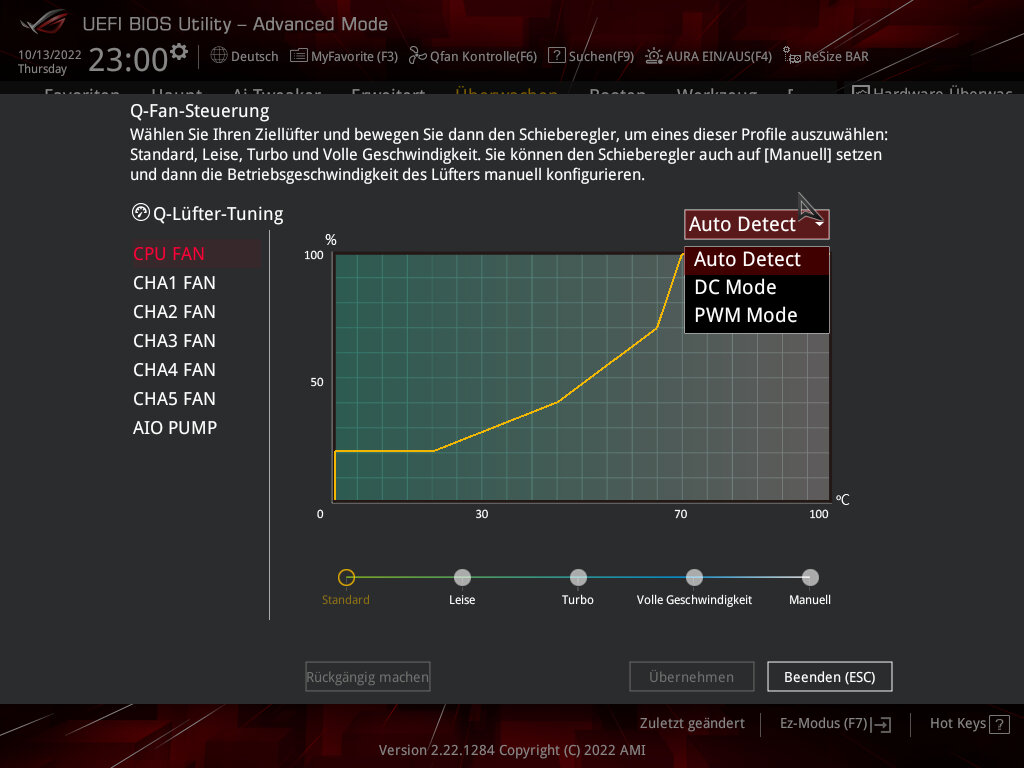This screenshot has height=768, width=1024.
Task: Collapse the Auto Detect mode dropdown
Action: (756, 224)
